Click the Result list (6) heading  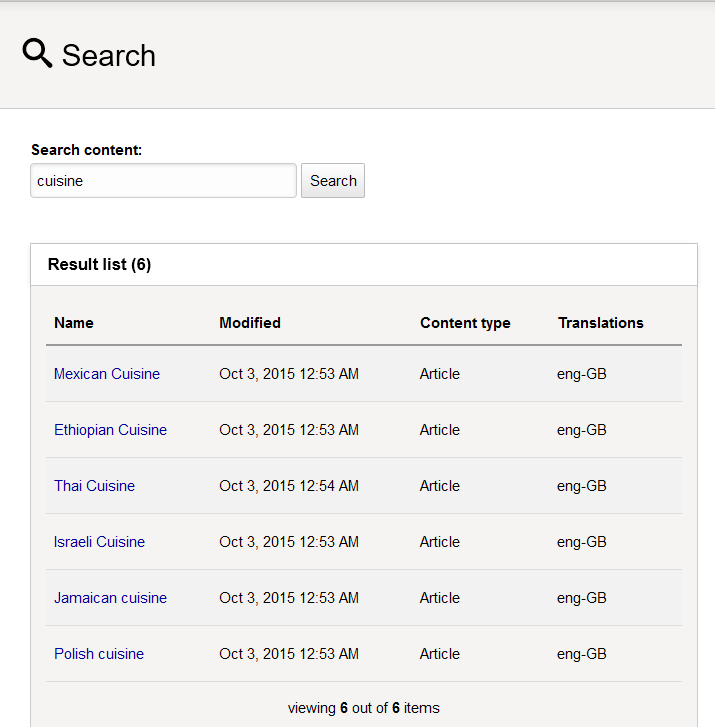99,264
